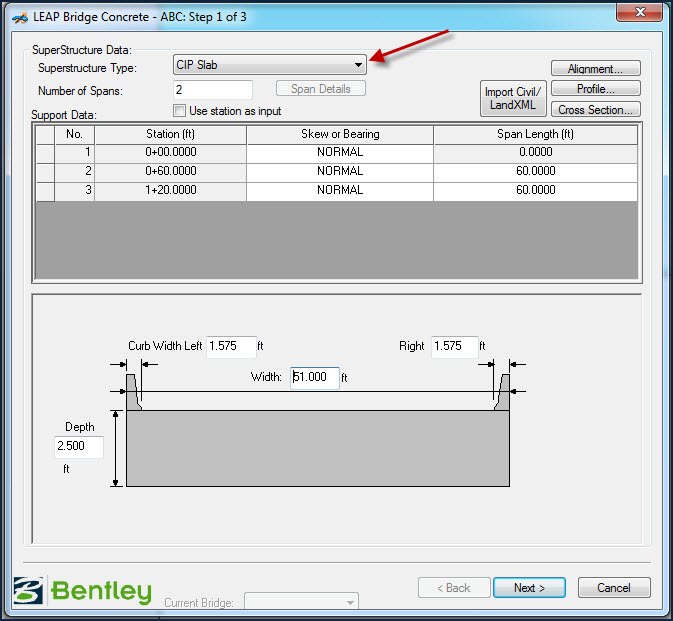Click the Curb Width Left field
673x621 pixels.
pyautogui.click(x=231, y=346)
